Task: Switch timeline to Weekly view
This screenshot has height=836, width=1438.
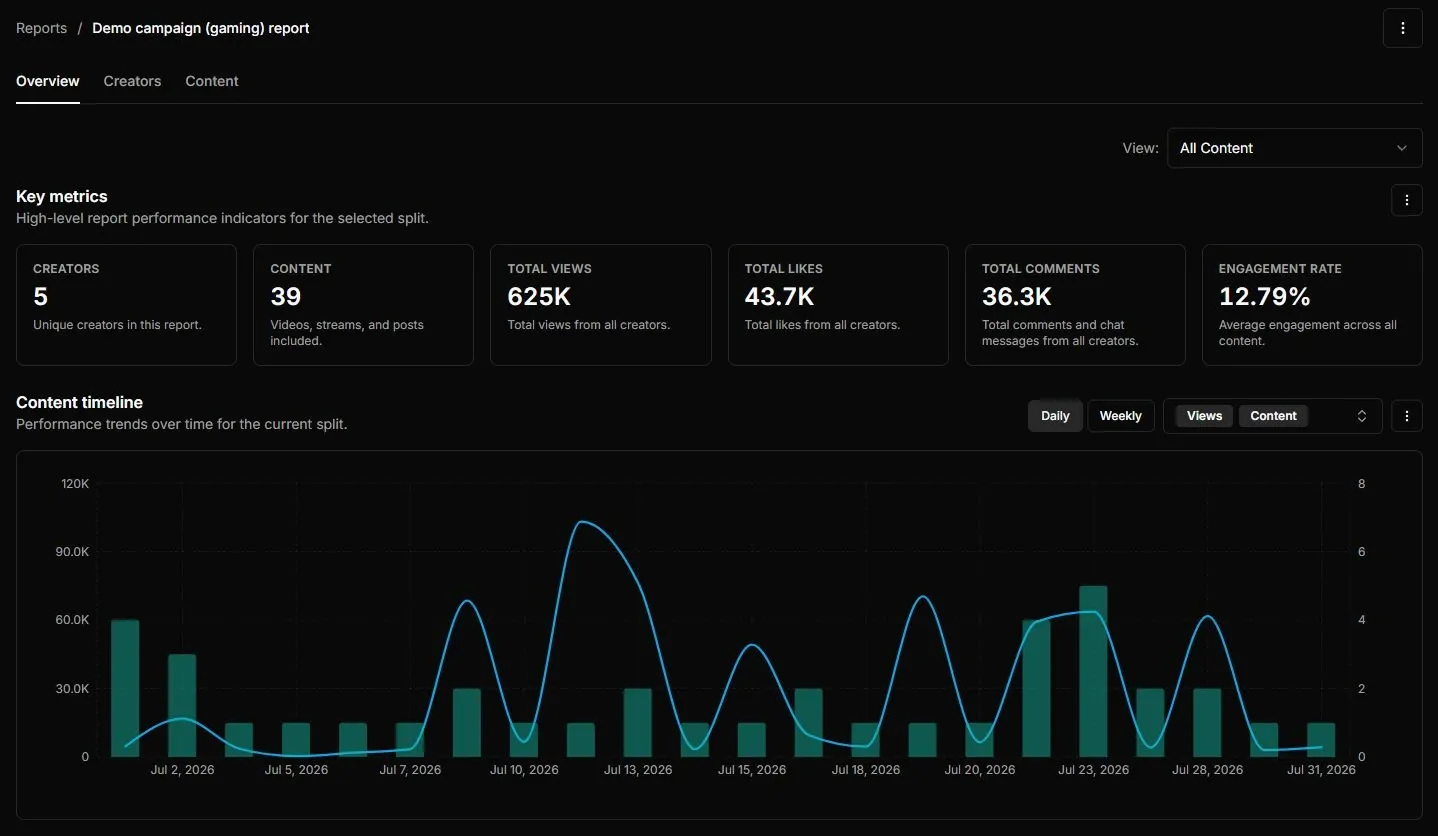Action: coord(1120,416)
